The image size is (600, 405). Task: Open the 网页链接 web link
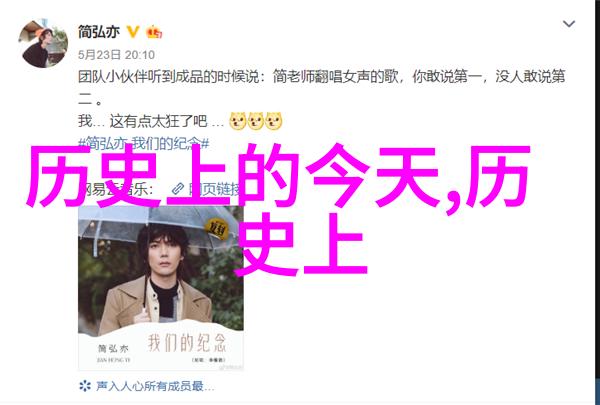[214, 189]
